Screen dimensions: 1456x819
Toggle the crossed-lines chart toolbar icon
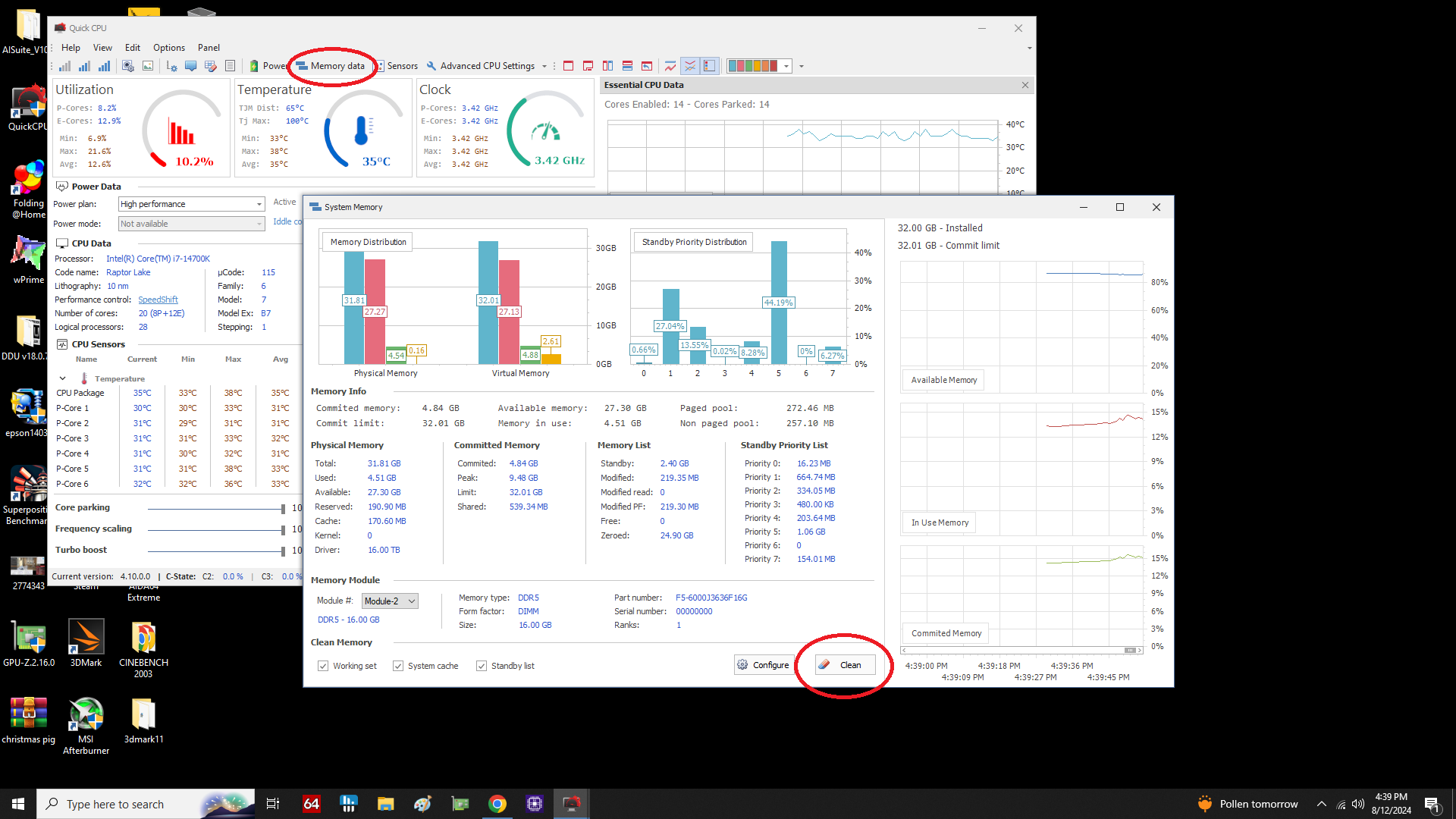coord(690,66)
